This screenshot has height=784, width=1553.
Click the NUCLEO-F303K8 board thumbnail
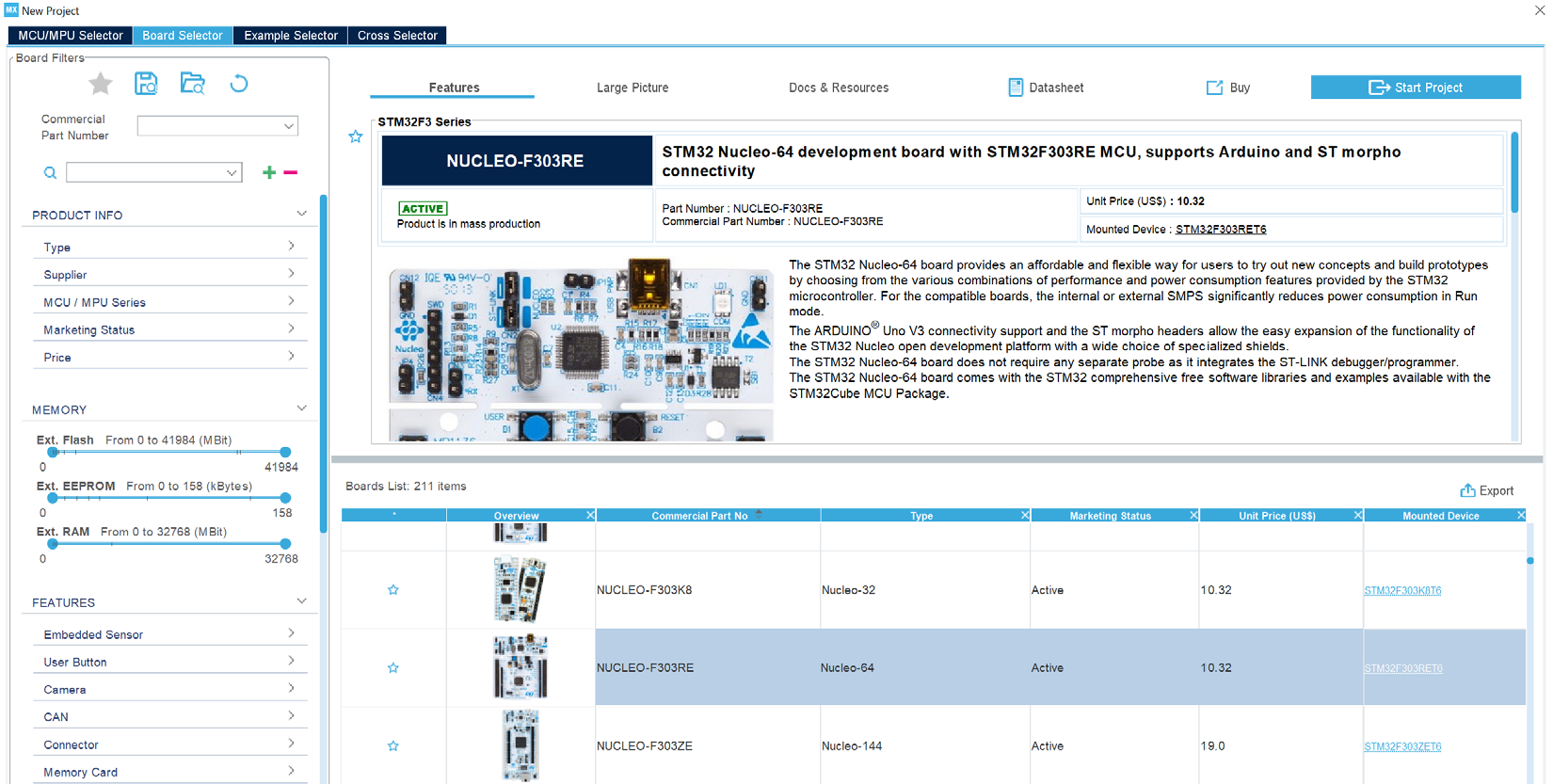[520, 590]
